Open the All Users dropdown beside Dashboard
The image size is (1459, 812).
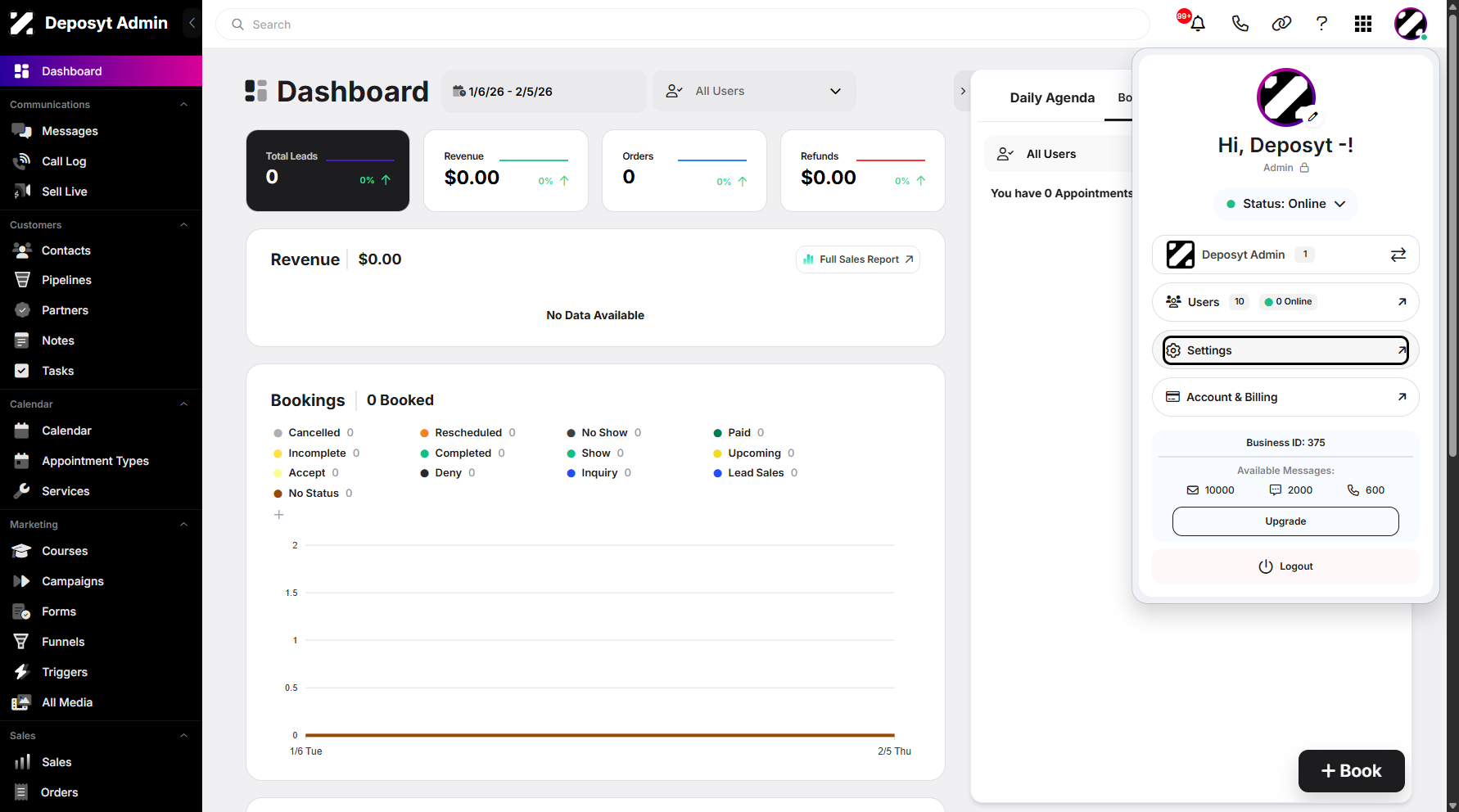(x=754, y=91)
